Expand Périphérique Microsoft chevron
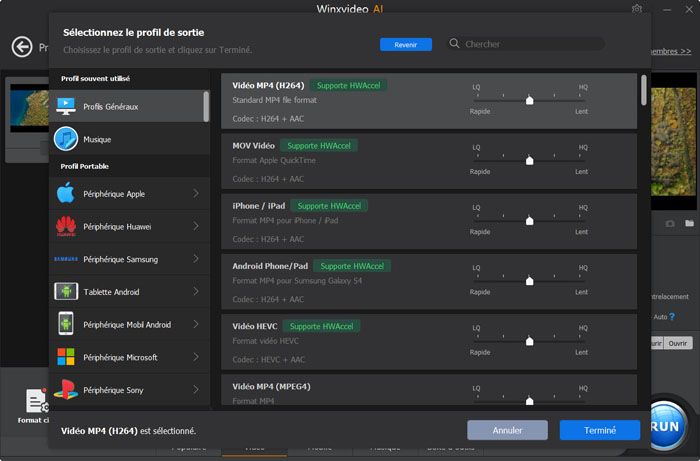This screenshot has height=461, width=700. tap(196, 357)
